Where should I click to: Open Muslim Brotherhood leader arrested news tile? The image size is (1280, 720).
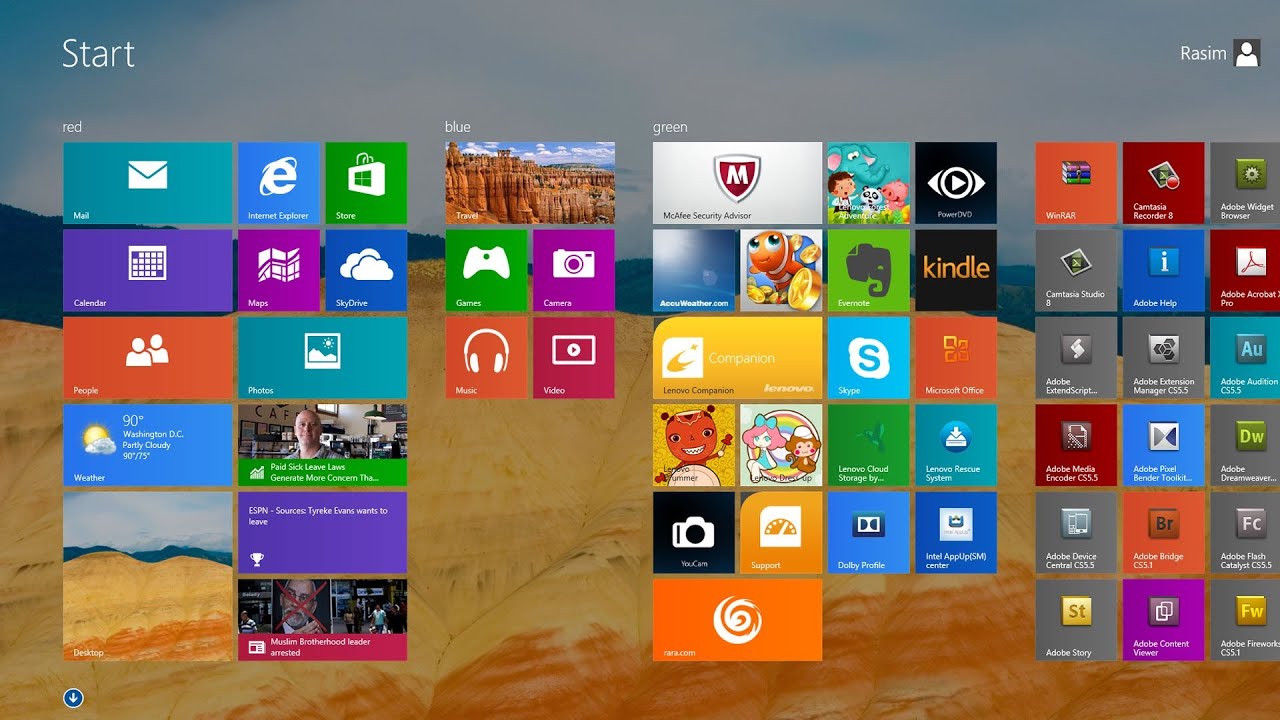pos(322,620)
